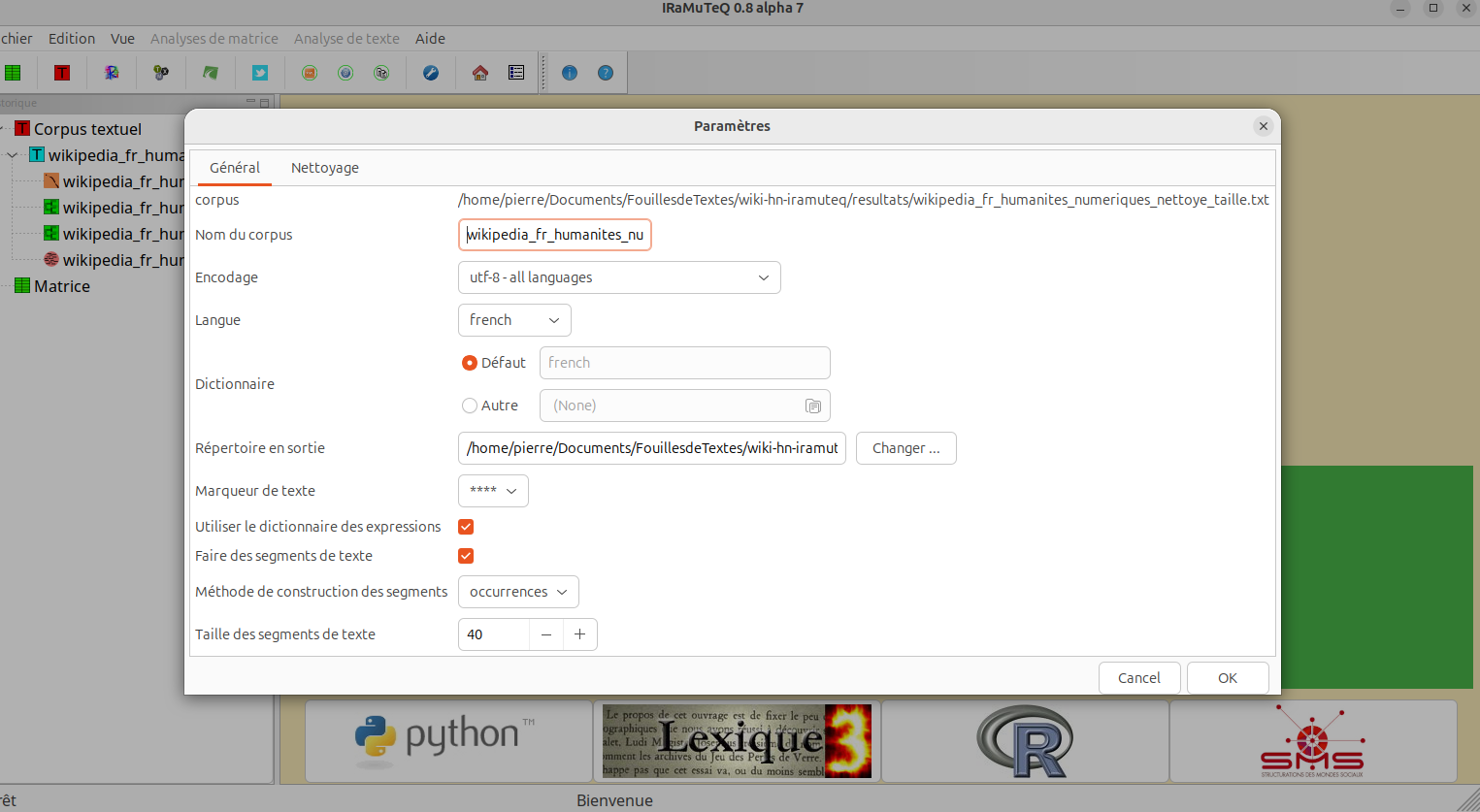Open the Langue french dropdown
The height and width of the screenshot is (812, 1480).
point(514,320)
